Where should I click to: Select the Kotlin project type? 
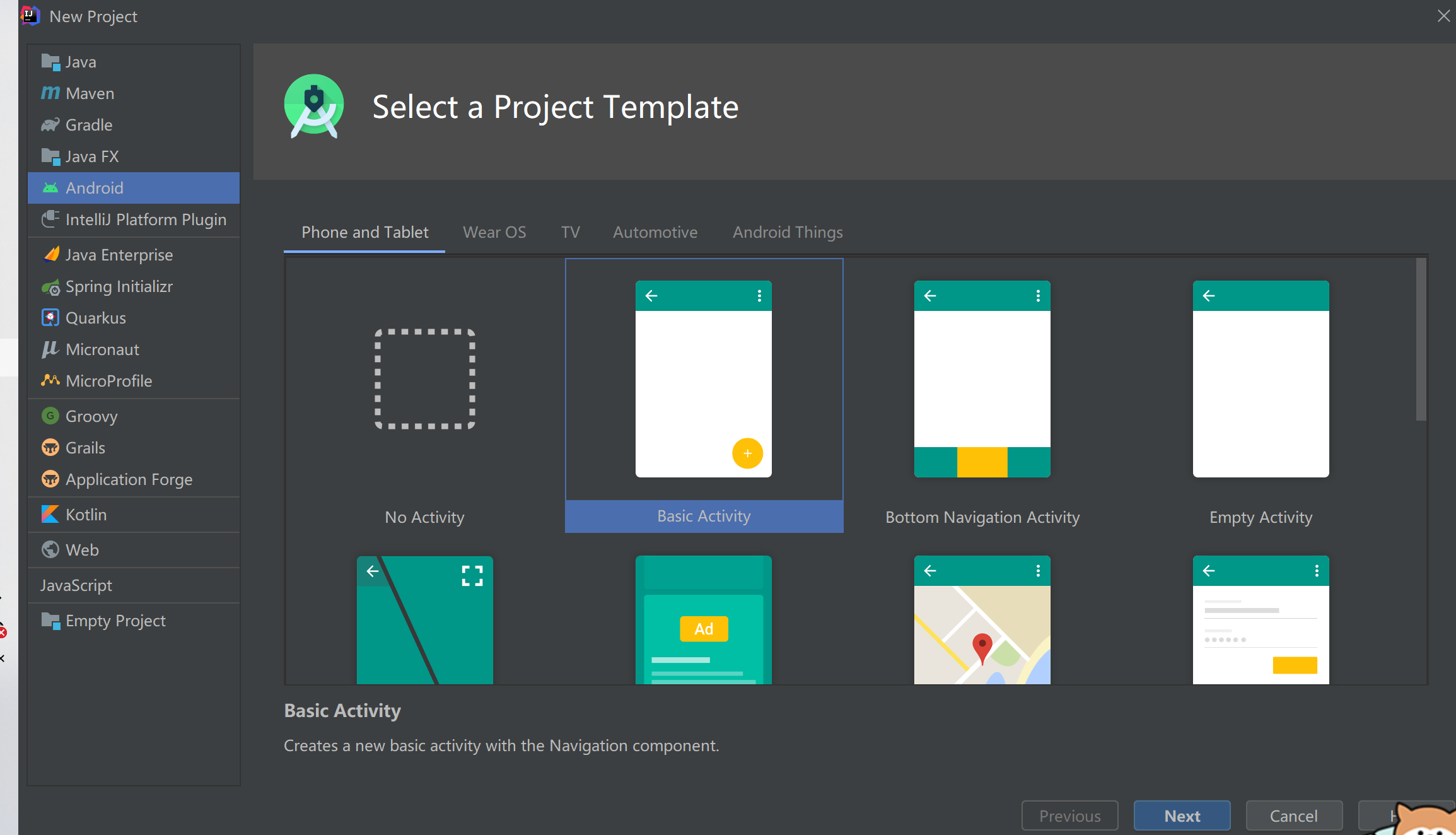tap(85, 514)
